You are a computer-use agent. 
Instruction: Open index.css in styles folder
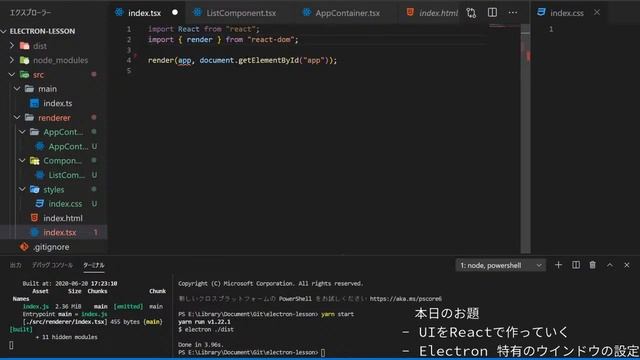65,204
